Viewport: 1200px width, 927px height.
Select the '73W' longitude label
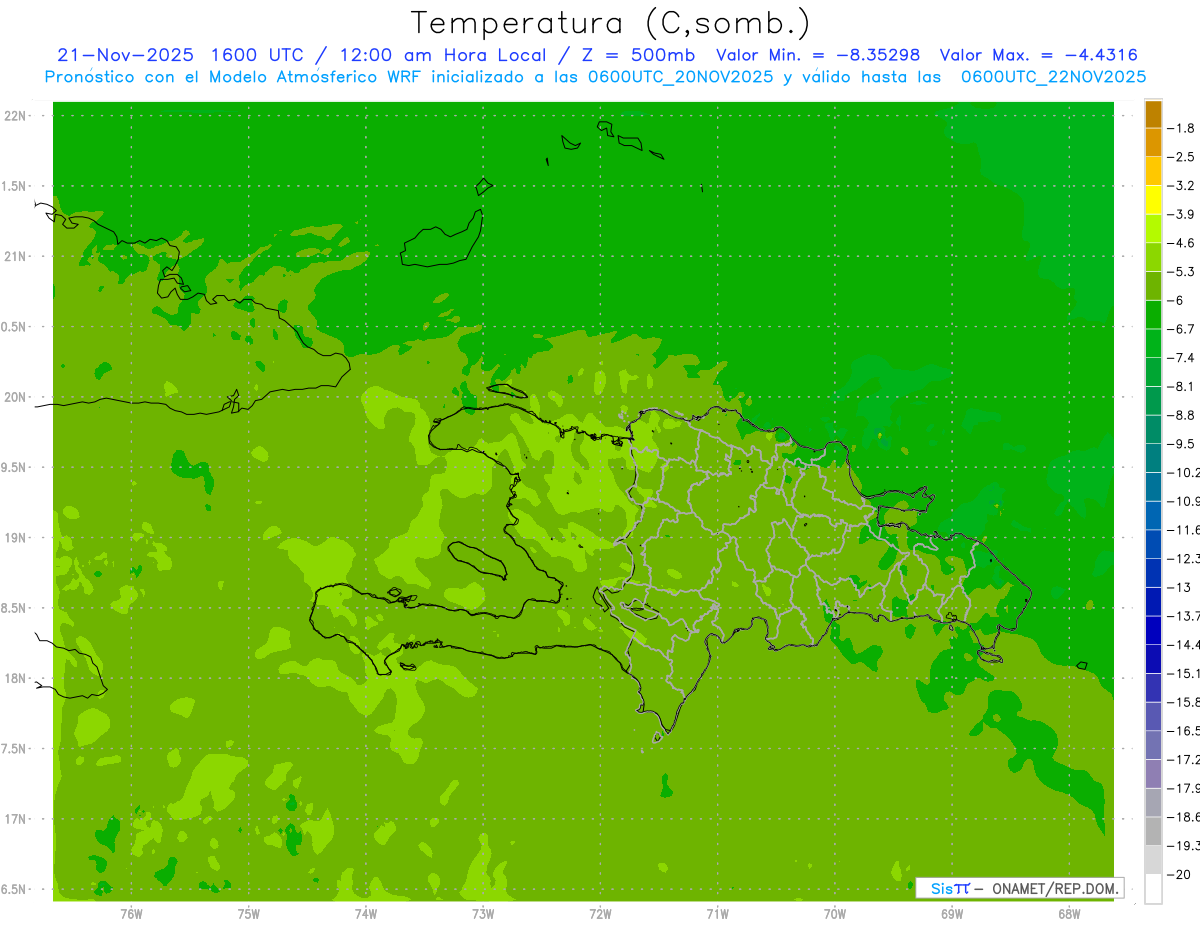click(x=483, y=914)
